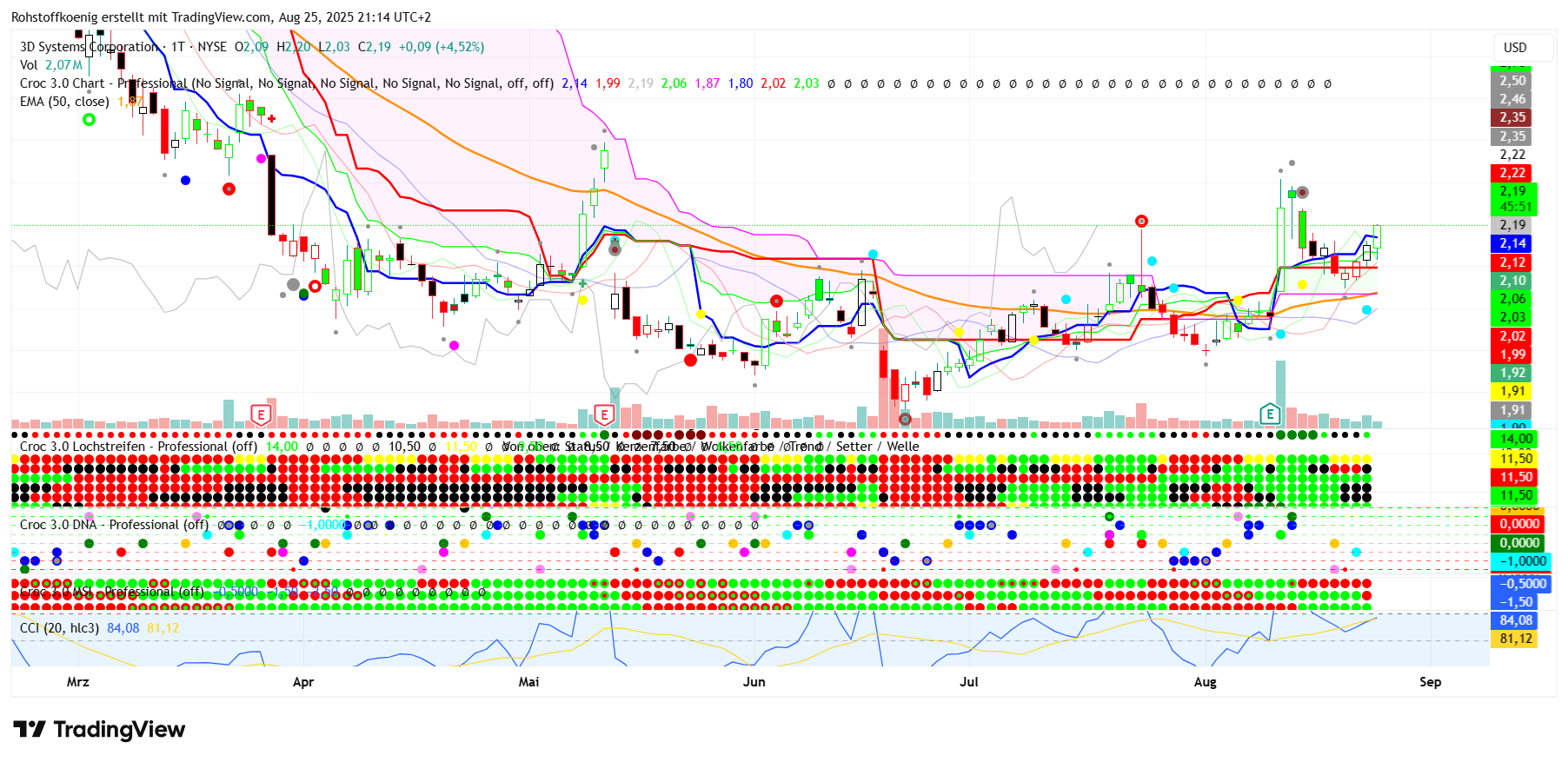Select the 3D Systems Corporation symbol title
1568x762 pixels.
(x=89, y=47)
